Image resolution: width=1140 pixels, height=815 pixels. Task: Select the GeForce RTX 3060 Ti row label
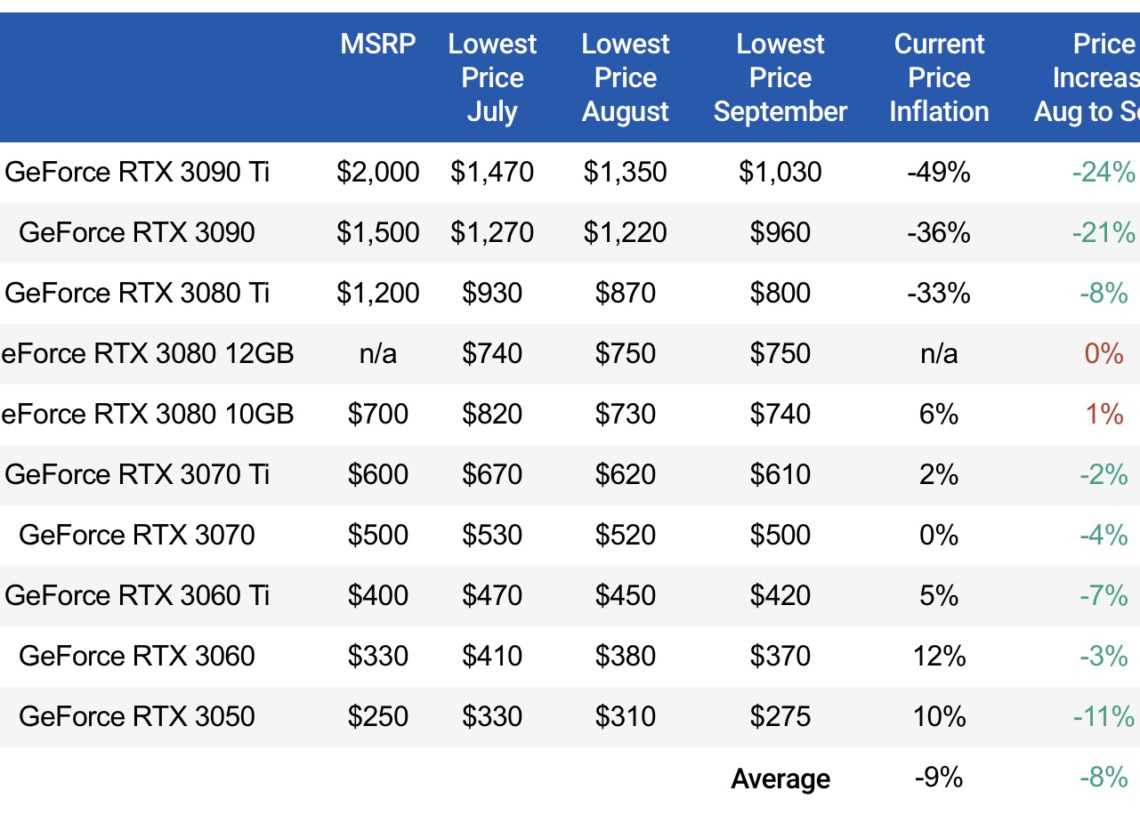[137, 595]
